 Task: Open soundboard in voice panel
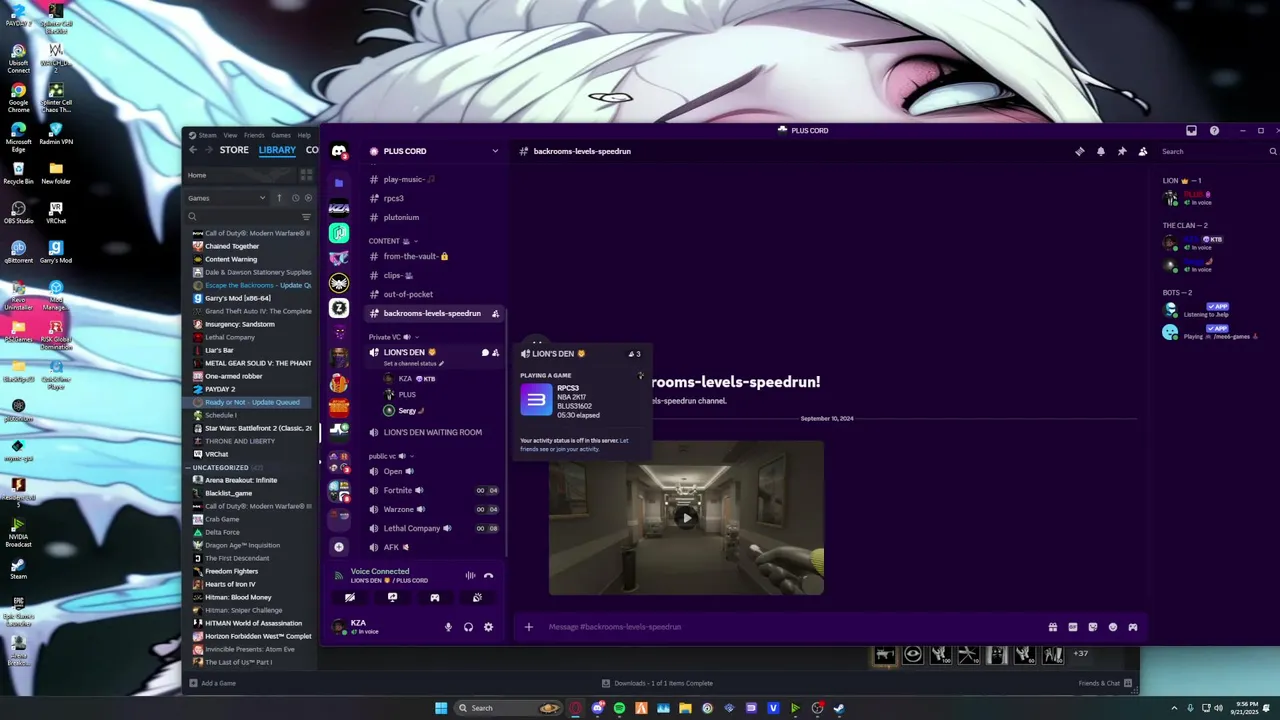(x=477, y=597)
